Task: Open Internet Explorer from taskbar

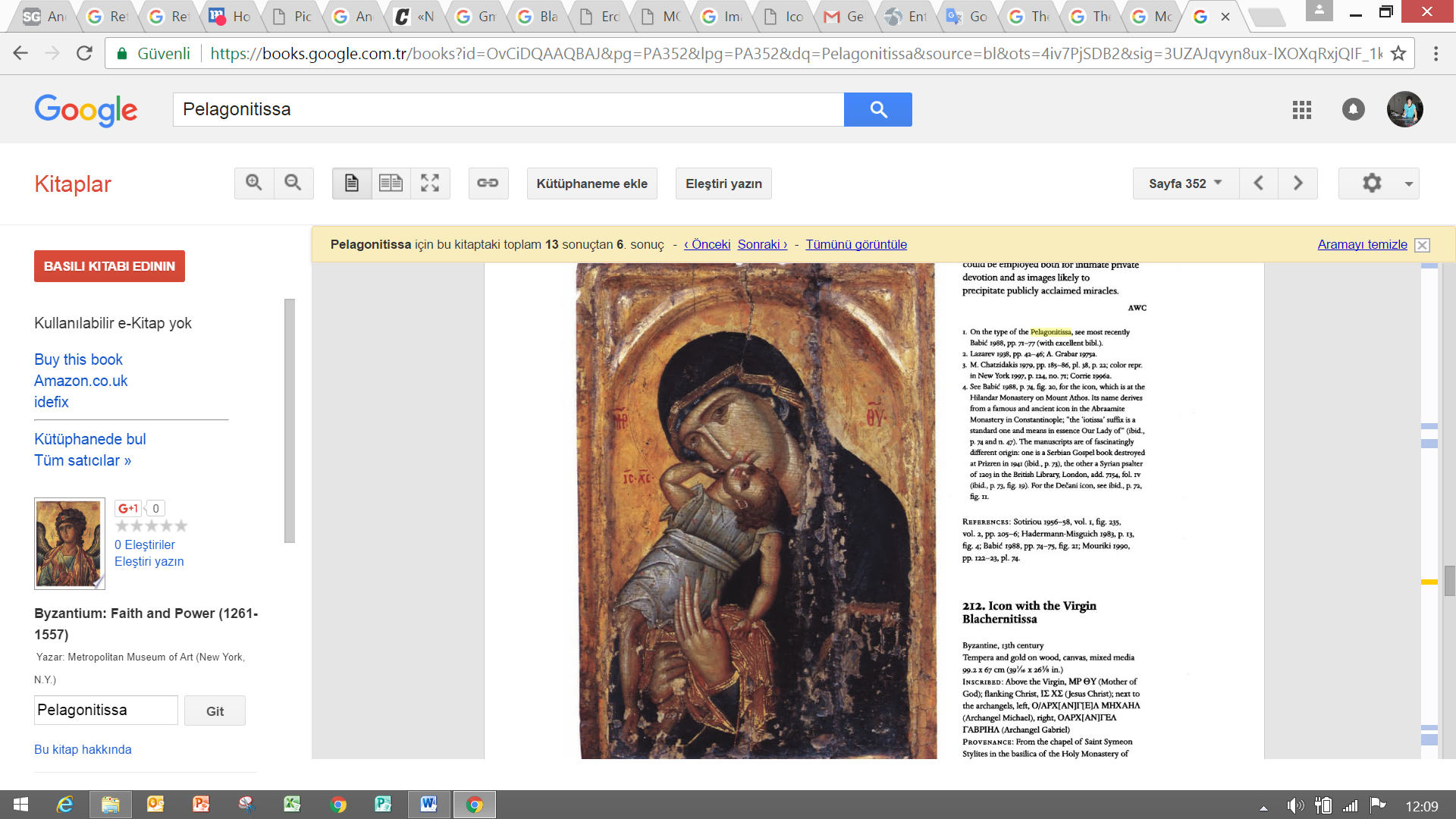Action: tap(65, 805)
